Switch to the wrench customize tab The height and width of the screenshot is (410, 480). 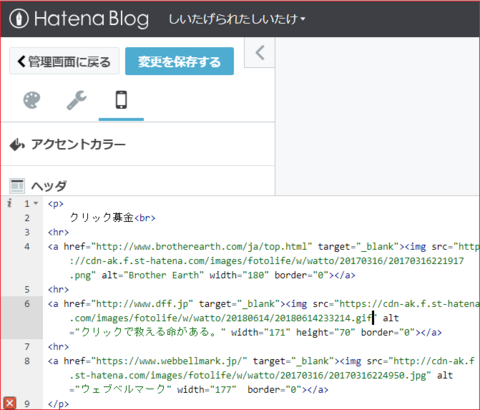(x=76, y=100)
